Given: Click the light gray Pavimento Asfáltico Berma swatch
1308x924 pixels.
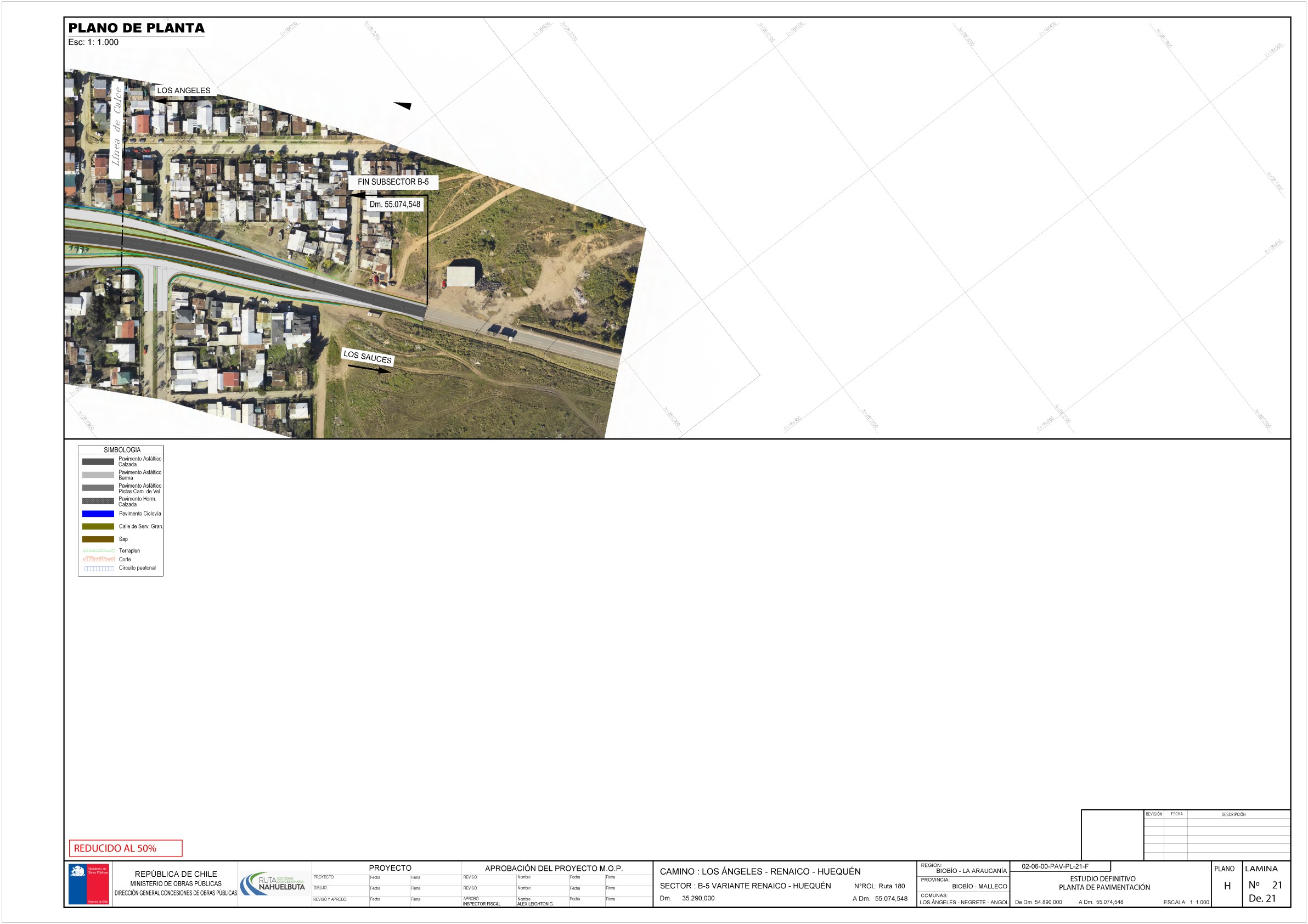Looking at the screenshot, I should [x=98, y=475].
